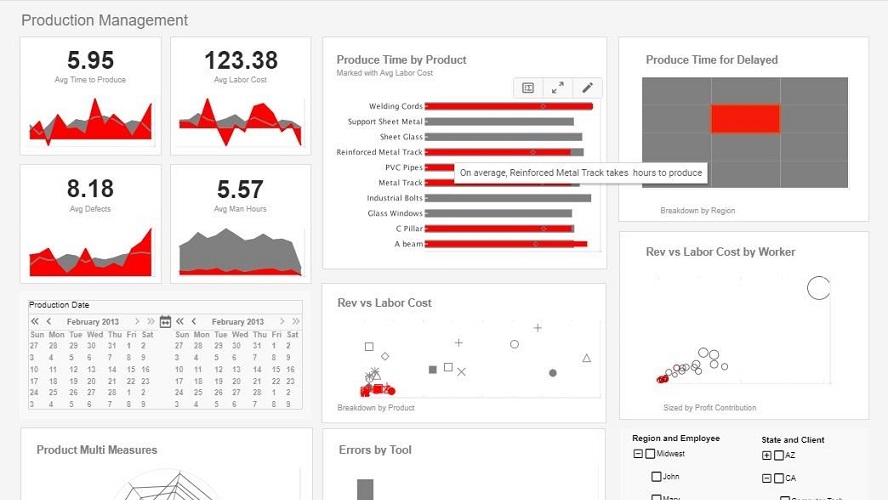Click the 5.95 Avg Time to Produce value
This screenshot has width=888, height=500.
coord(91,60)
